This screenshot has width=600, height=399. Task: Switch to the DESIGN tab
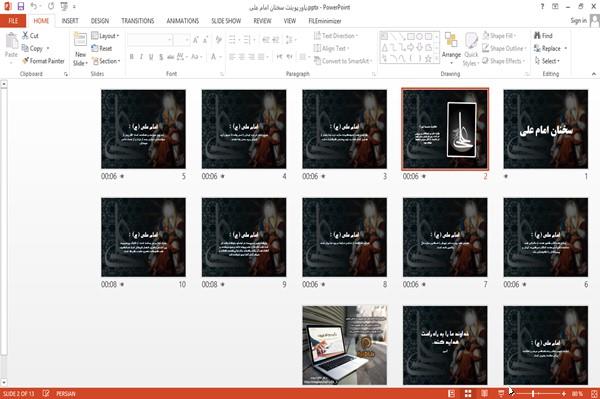click(99, 21)
